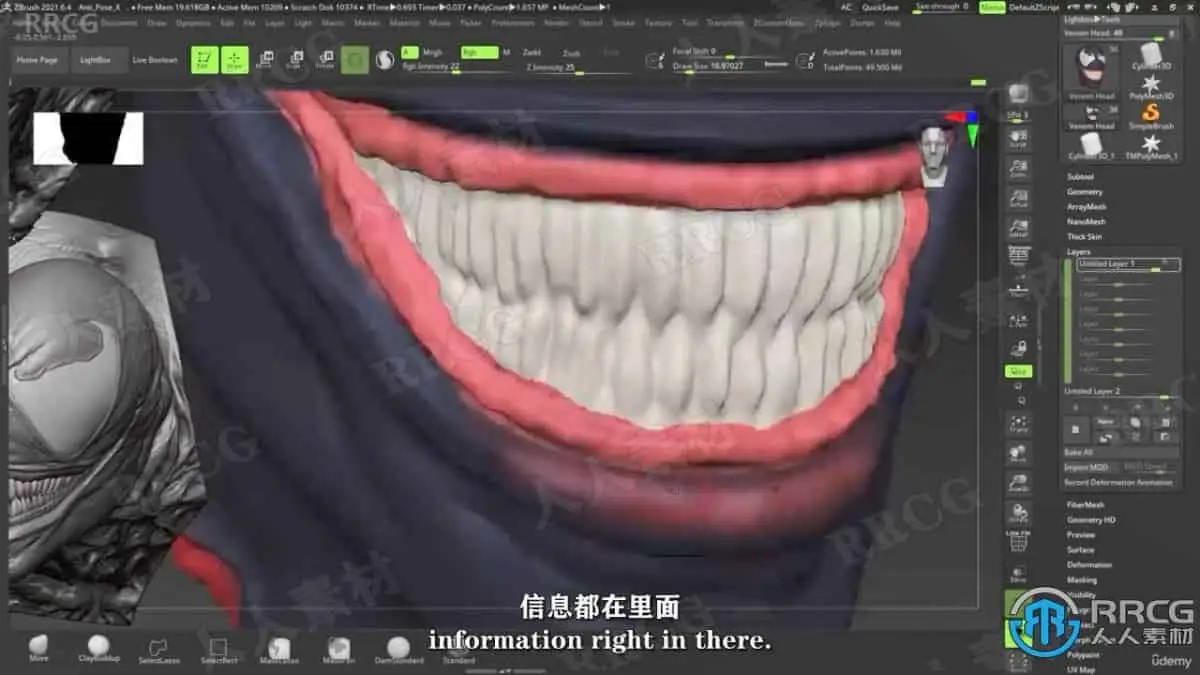This screenshot has height=675, width=1200.
Task: Click the Actual size icon
Action: tap(1018, 198)
